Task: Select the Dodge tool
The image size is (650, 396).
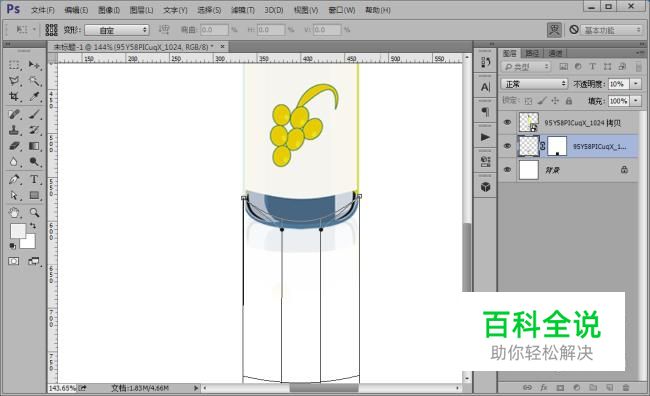Action: tap(34, 162)
